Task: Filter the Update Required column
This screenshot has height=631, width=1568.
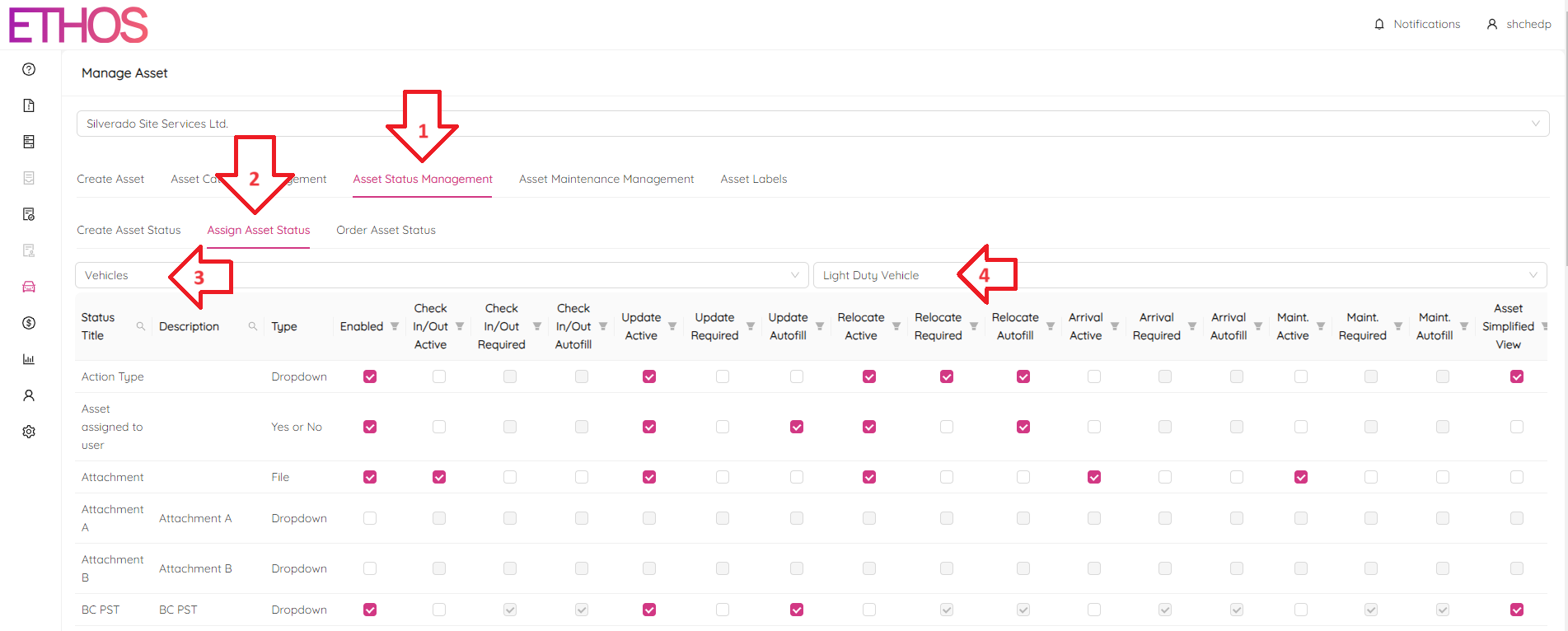Action: (751, 326)
